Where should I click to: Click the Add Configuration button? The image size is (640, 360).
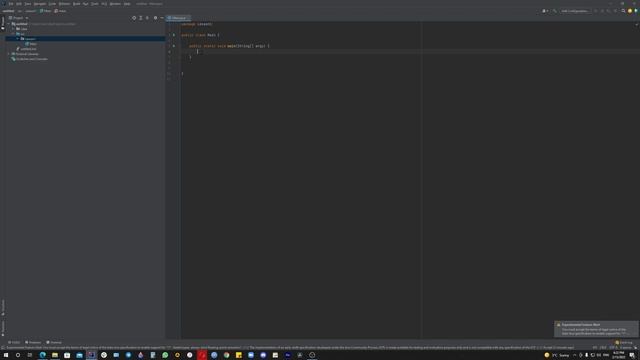click(576, 11)
